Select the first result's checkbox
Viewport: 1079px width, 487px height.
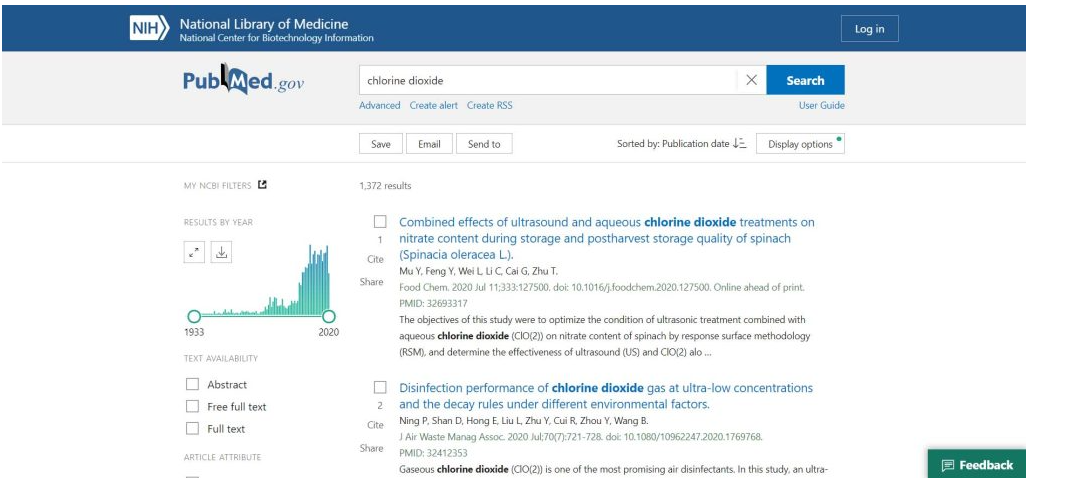click(380, 222)
